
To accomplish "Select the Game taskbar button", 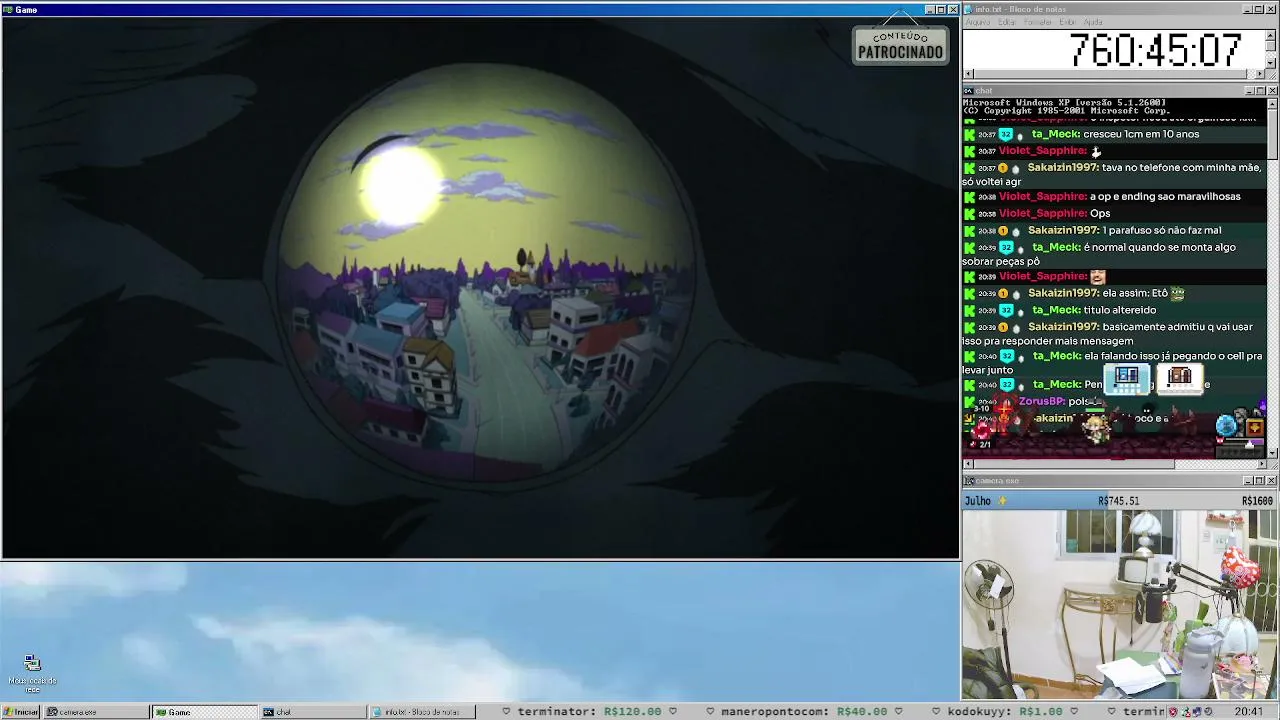I will tap(205, 712).
